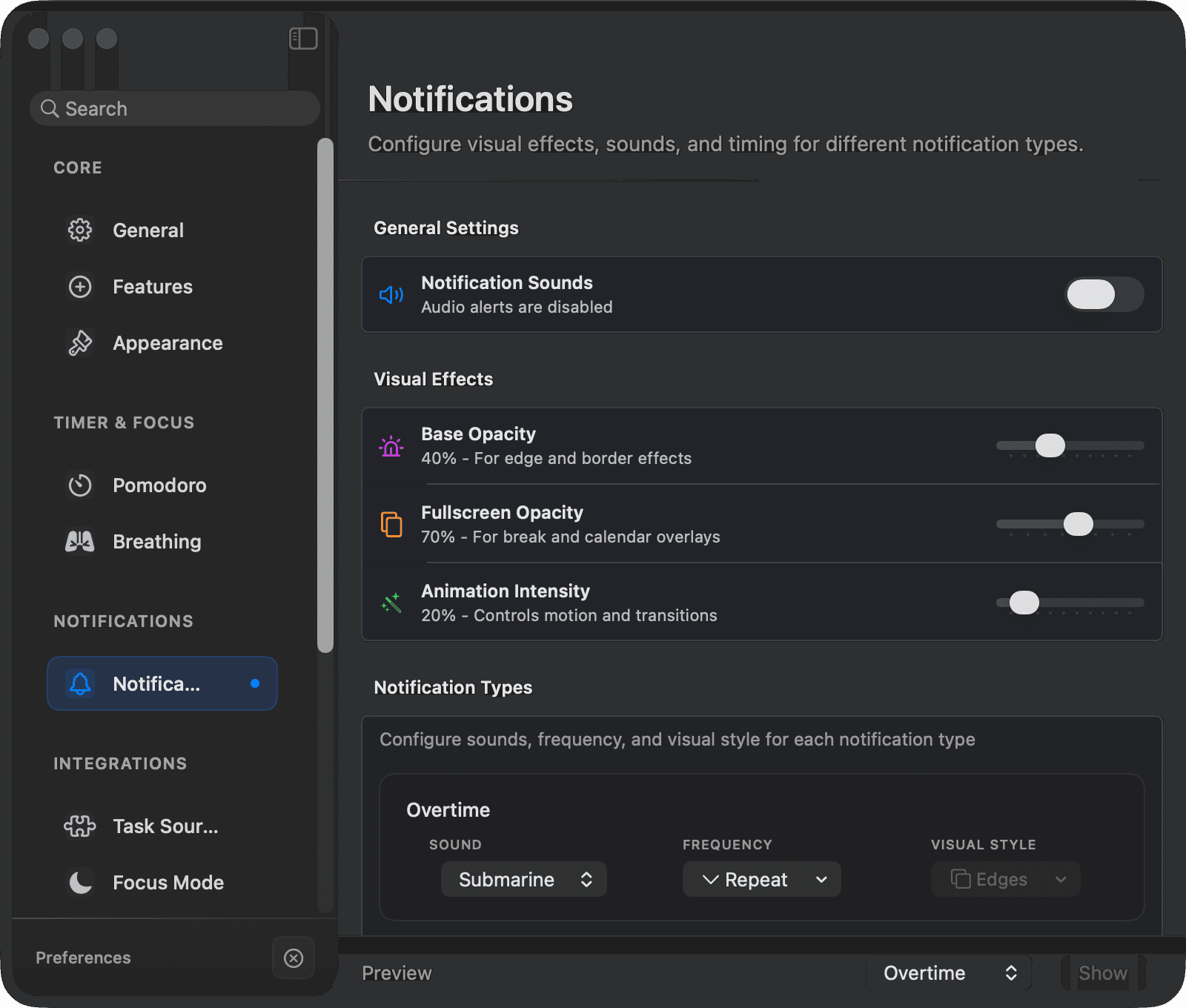Viewport: 1186px width, 1008px height.
Task: Click the Fullscreen Opacity overlay icon
Action: 391,524
